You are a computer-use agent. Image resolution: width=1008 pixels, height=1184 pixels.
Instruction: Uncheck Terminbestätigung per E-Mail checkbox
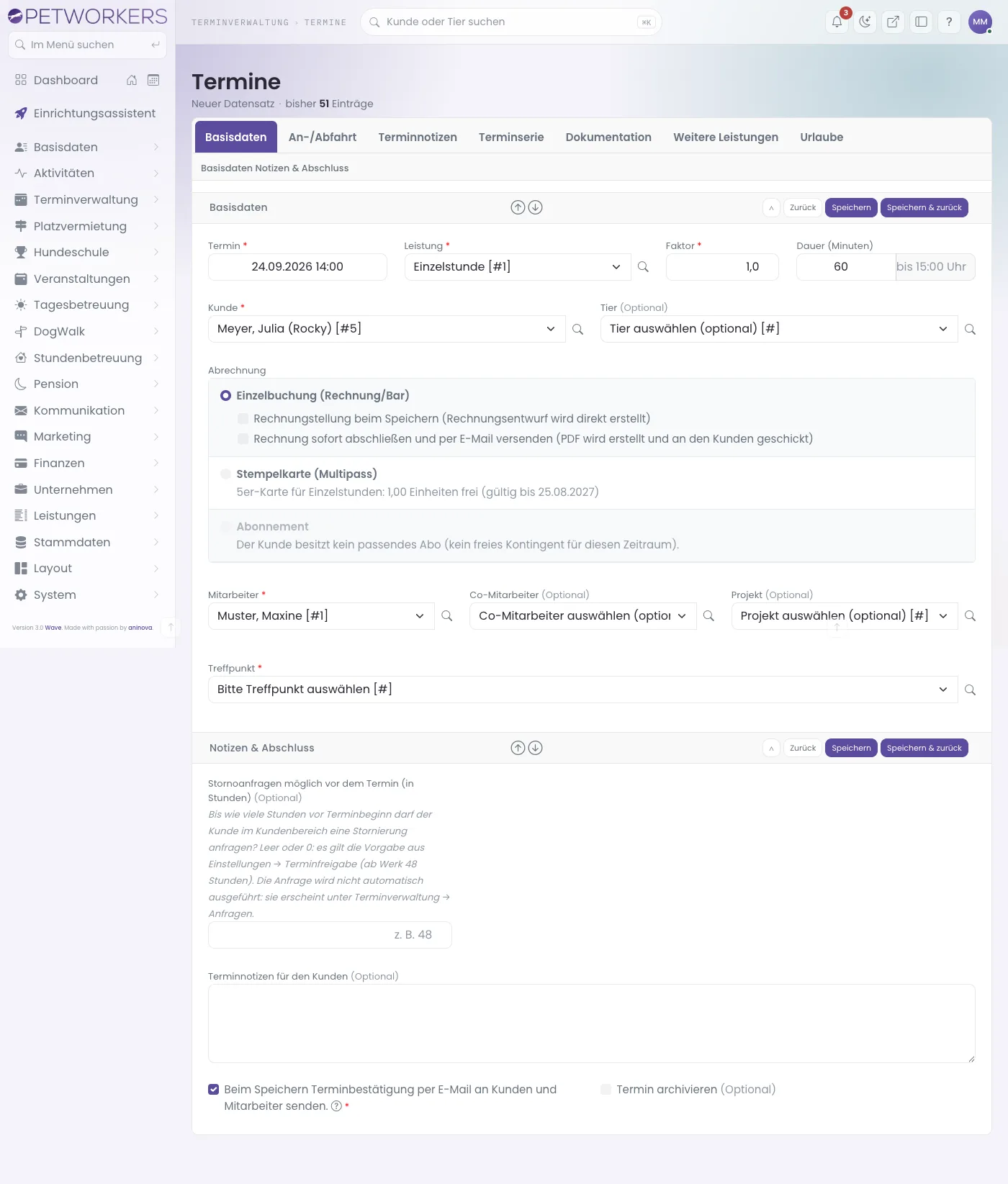tap(214, 1090)
